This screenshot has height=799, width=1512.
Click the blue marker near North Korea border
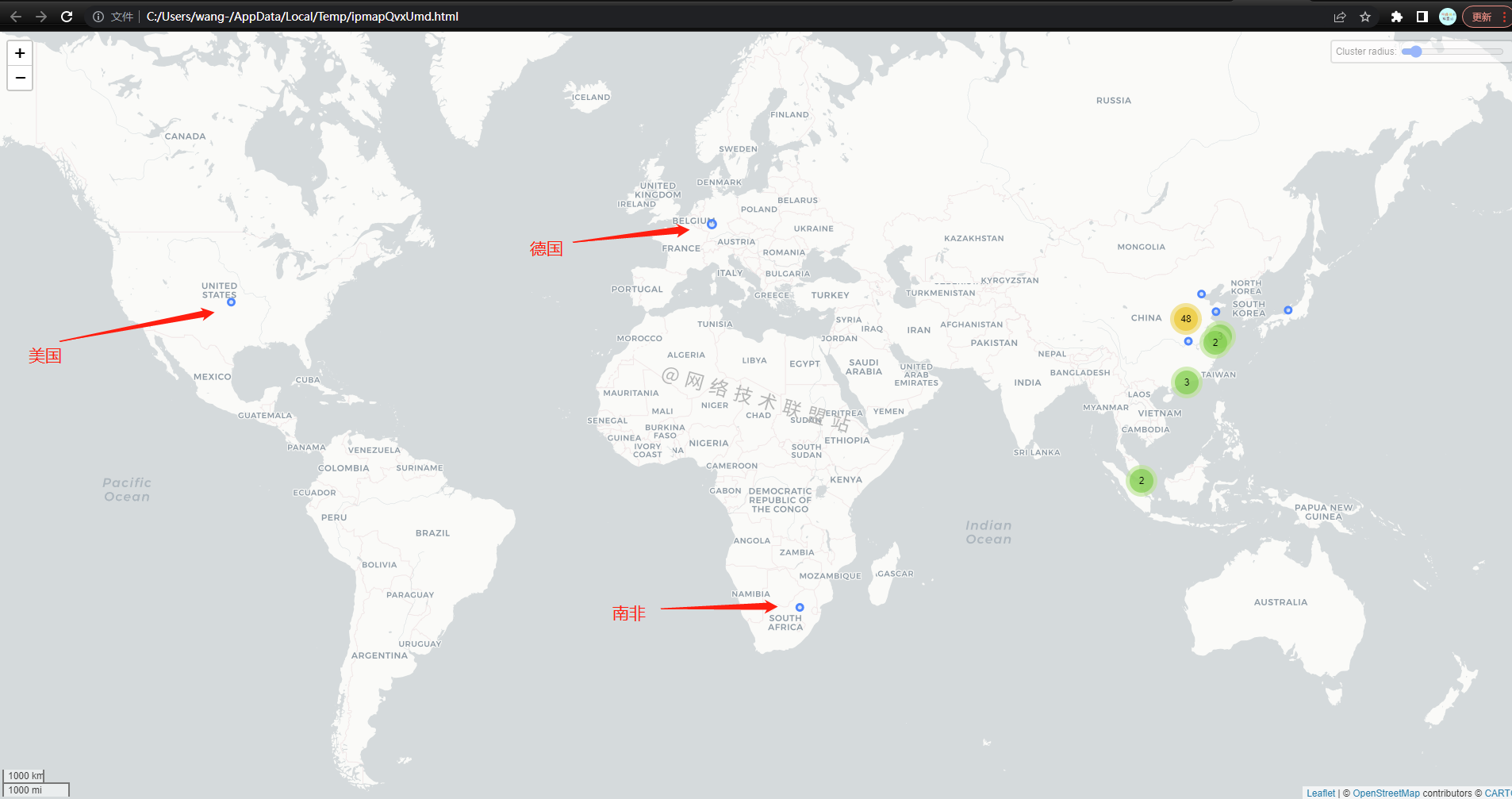tap(1201, 294)
